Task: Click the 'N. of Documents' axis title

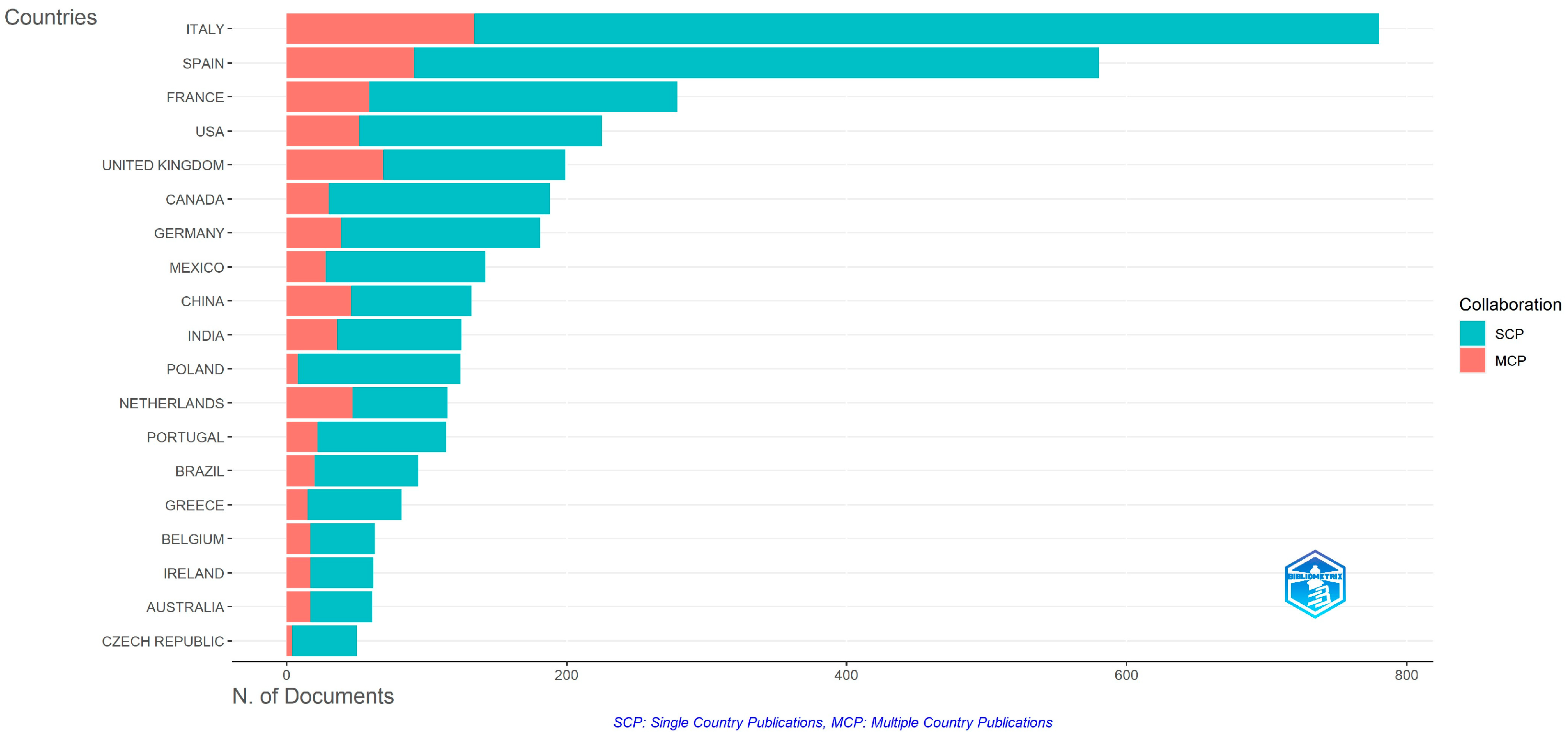Action: (313, 696)
